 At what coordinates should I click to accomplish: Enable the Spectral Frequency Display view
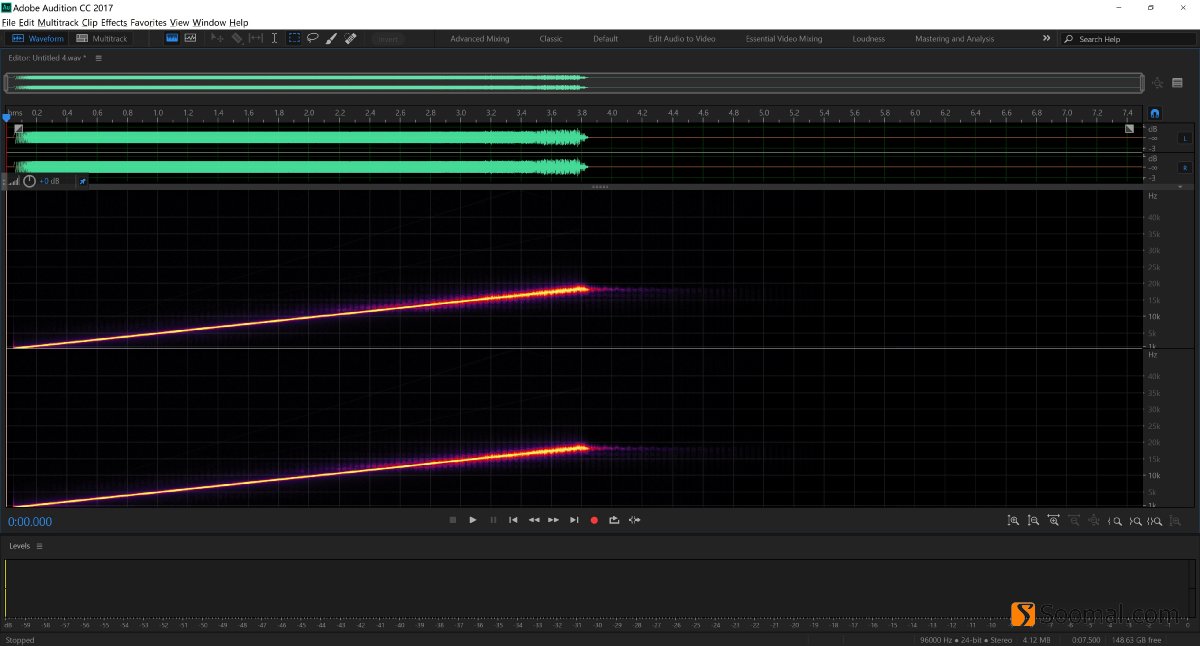pyautogui.click(x=189, y=37)
